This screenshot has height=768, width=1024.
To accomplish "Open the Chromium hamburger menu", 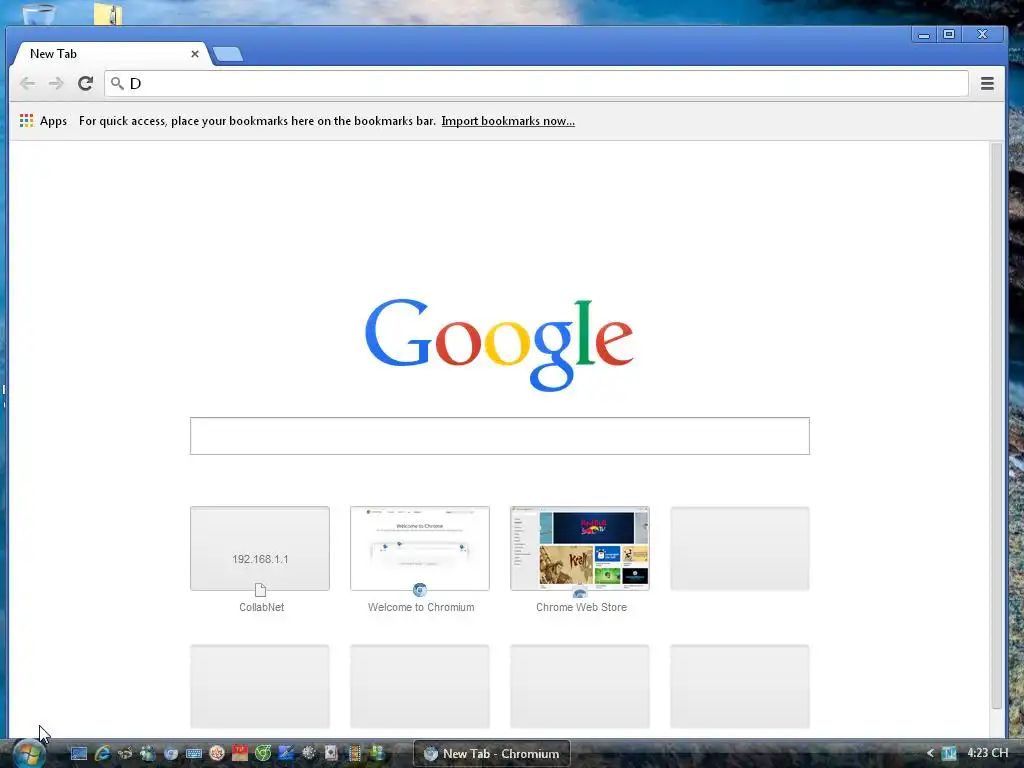I will click(x=987, y=83).
